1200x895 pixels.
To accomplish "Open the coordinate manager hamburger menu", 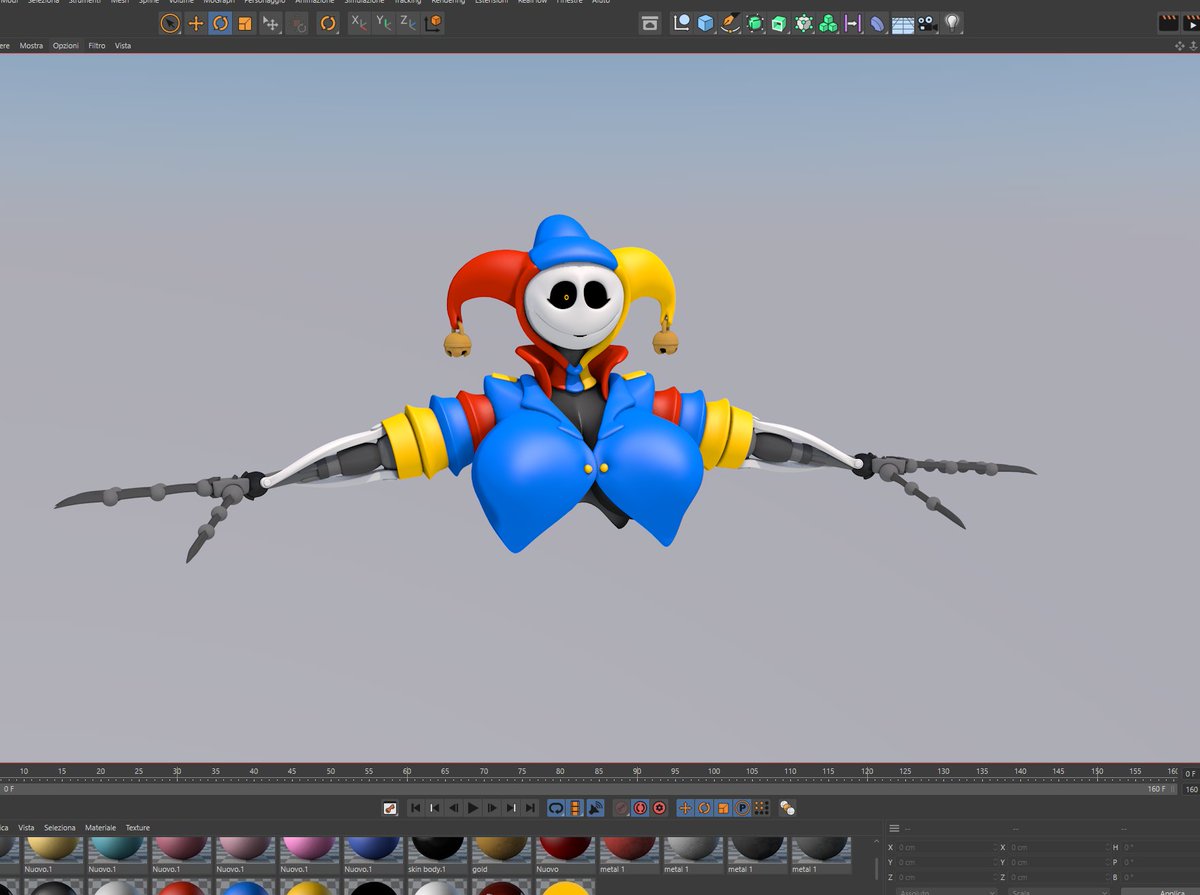I will point(894,828).
